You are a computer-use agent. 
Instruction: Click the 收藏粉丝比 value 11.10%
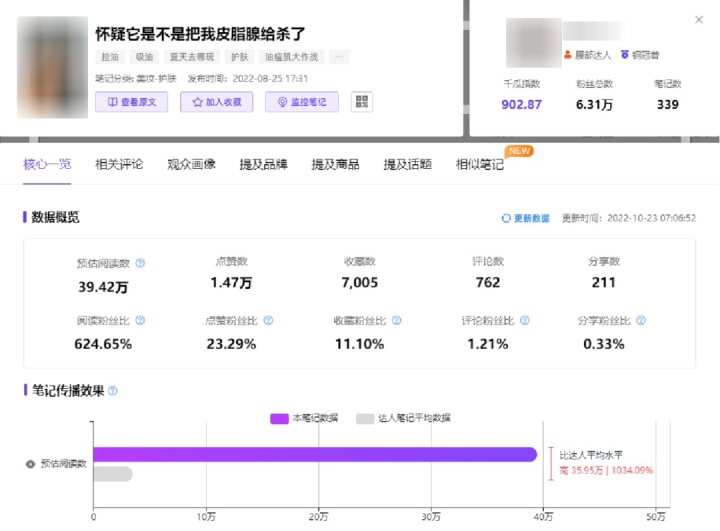tap(360, 344)
